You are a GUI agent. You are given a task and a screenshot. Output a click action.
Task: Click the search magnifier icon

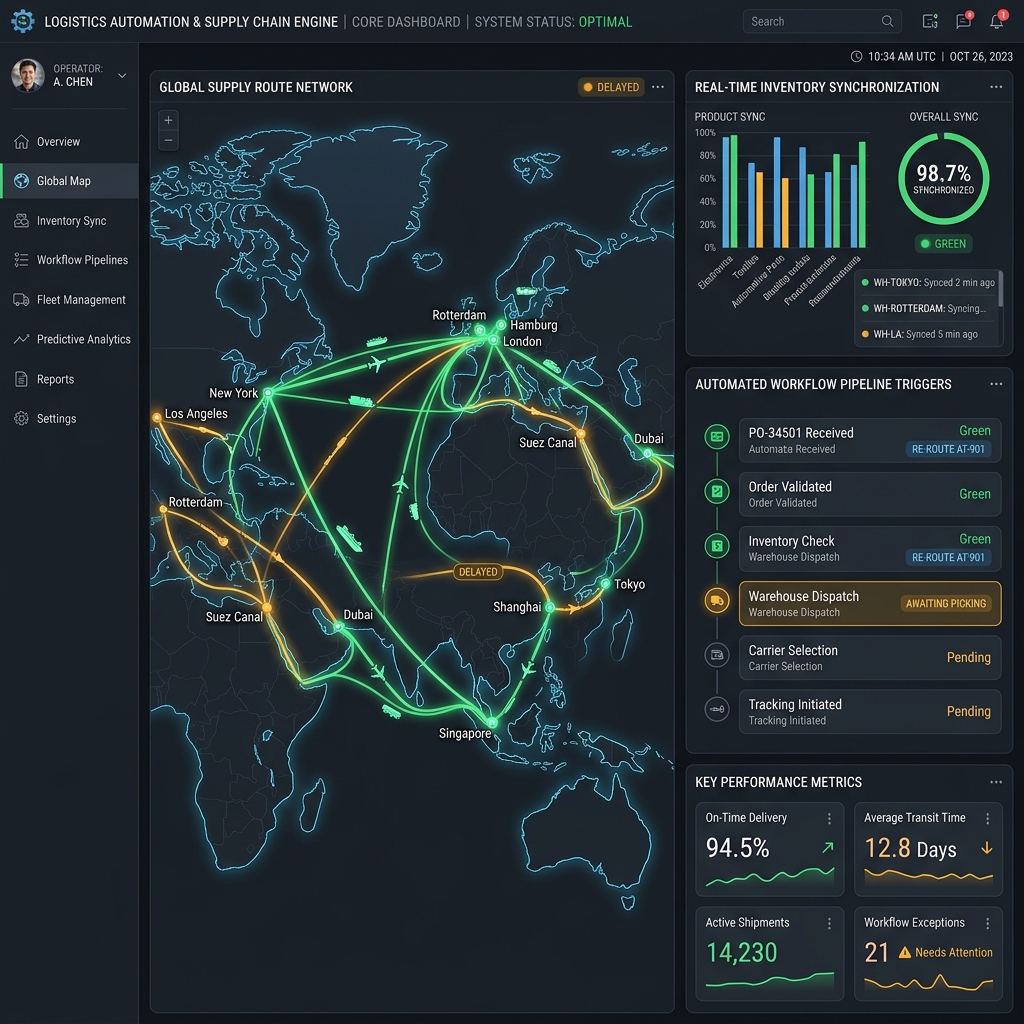[x=887, y=21]
